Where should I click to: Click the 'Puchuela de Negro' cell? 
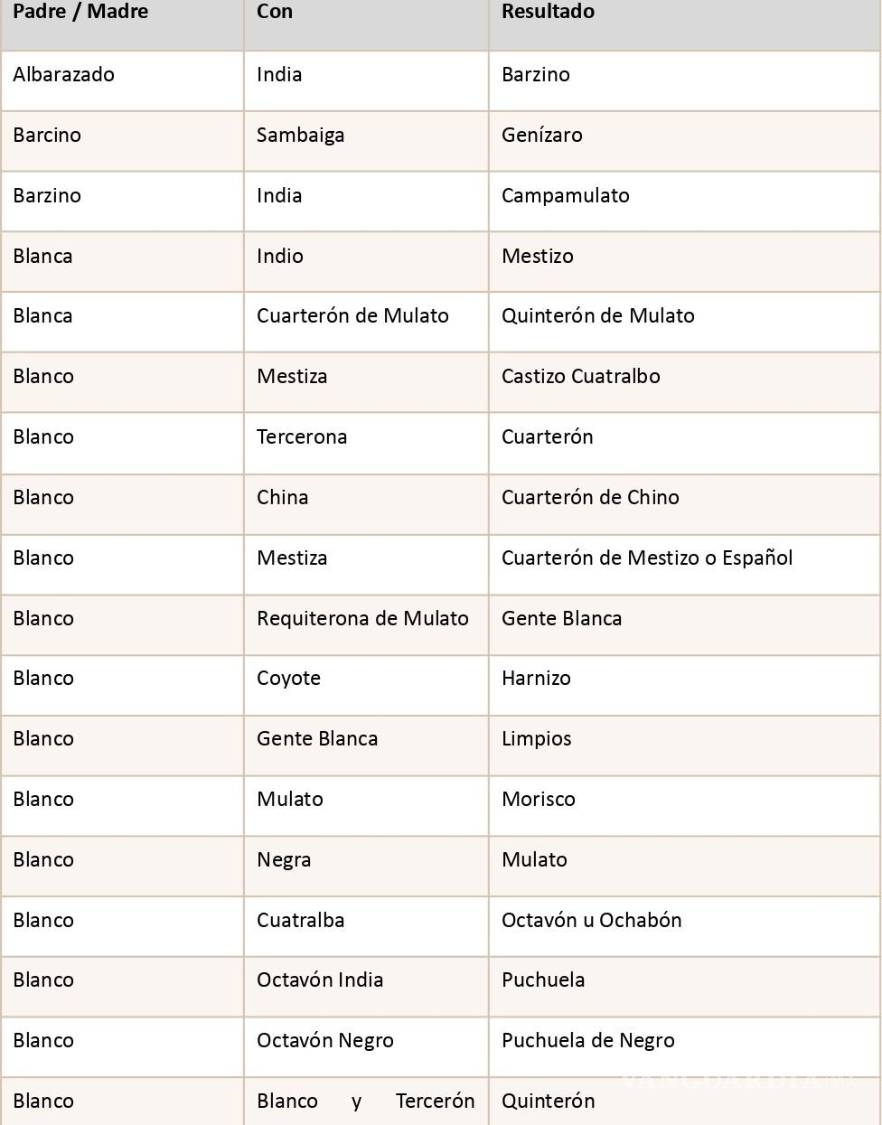tap(588, 1041)
